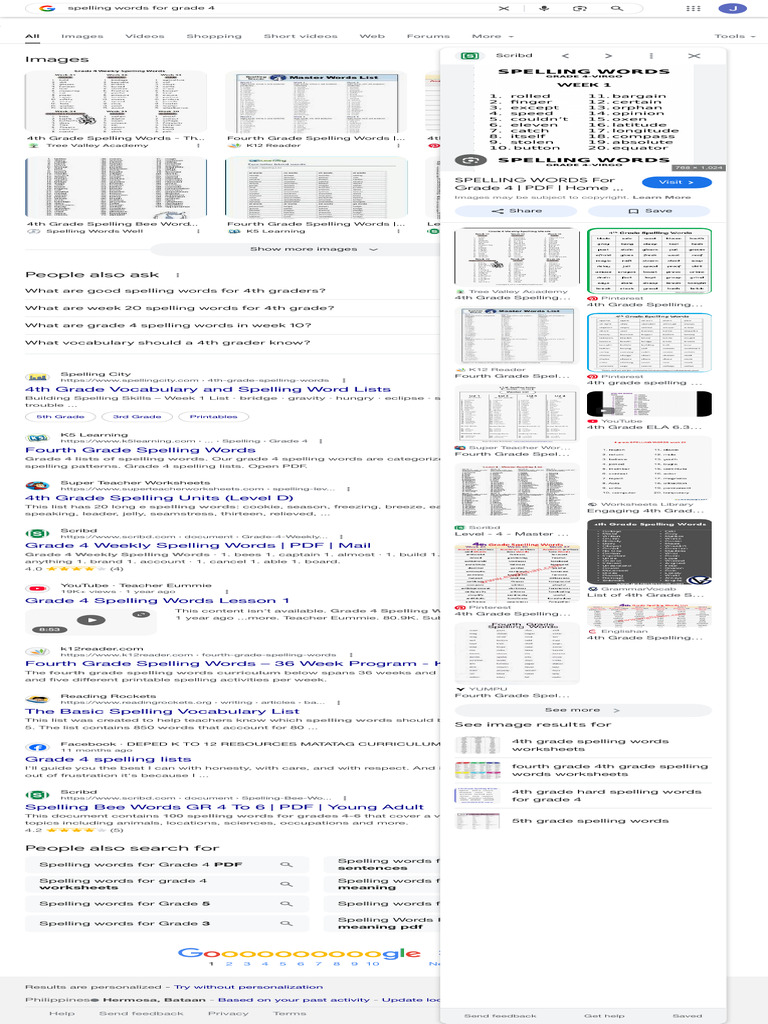The height and width of the screenshot is (1024, 768).
Task: Open 4th Grade Vocabulary and Spelling Word Lists link
Action: point(208,390)
